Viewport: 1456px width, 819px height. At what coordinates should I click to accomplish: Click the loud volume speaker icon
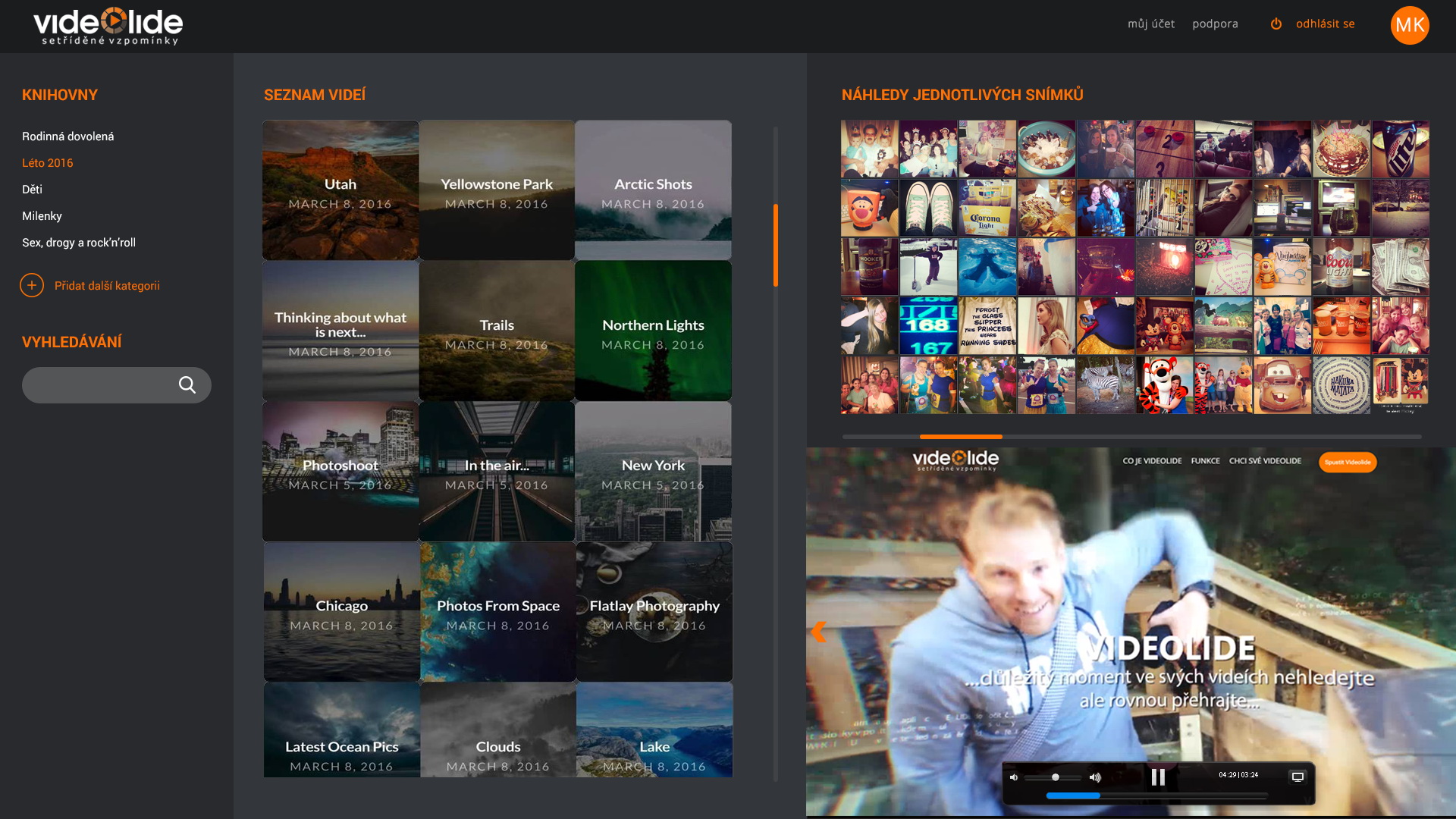pyautogui.click(x=1095, y=777)
